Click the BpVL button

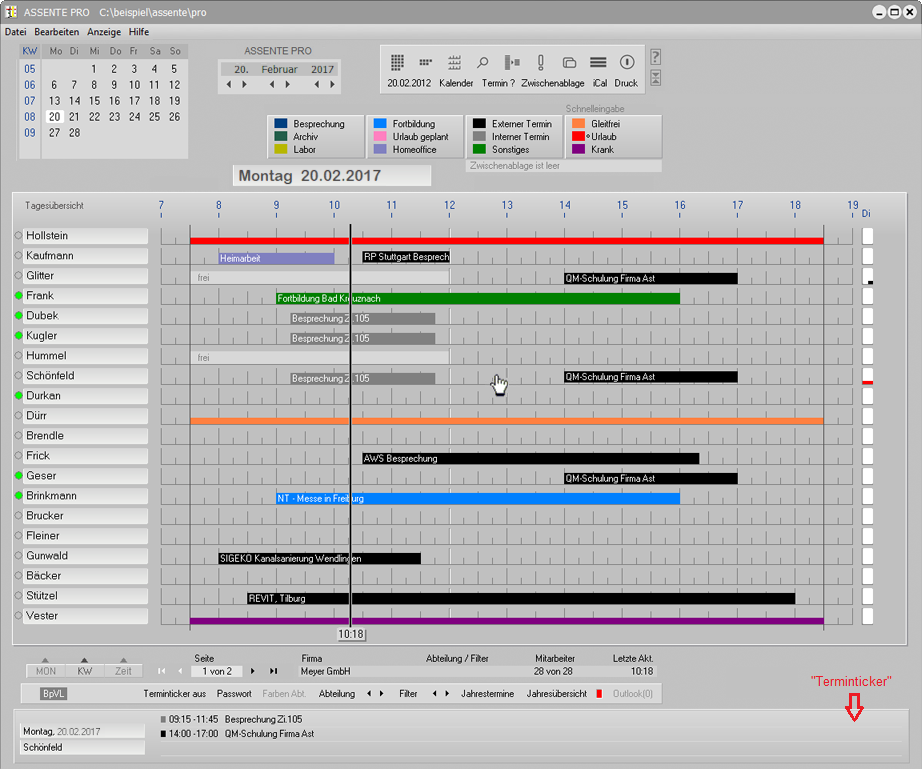click(x=54, y=694)
